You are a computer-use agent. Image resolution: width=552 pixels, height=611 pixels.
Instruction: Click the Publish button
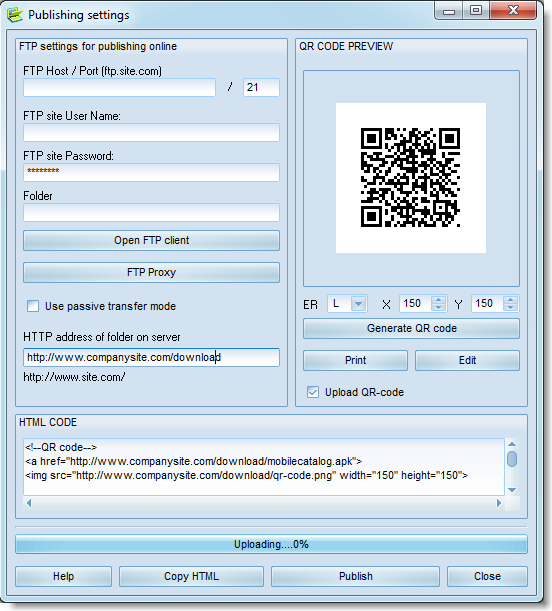tap(355, 576)
